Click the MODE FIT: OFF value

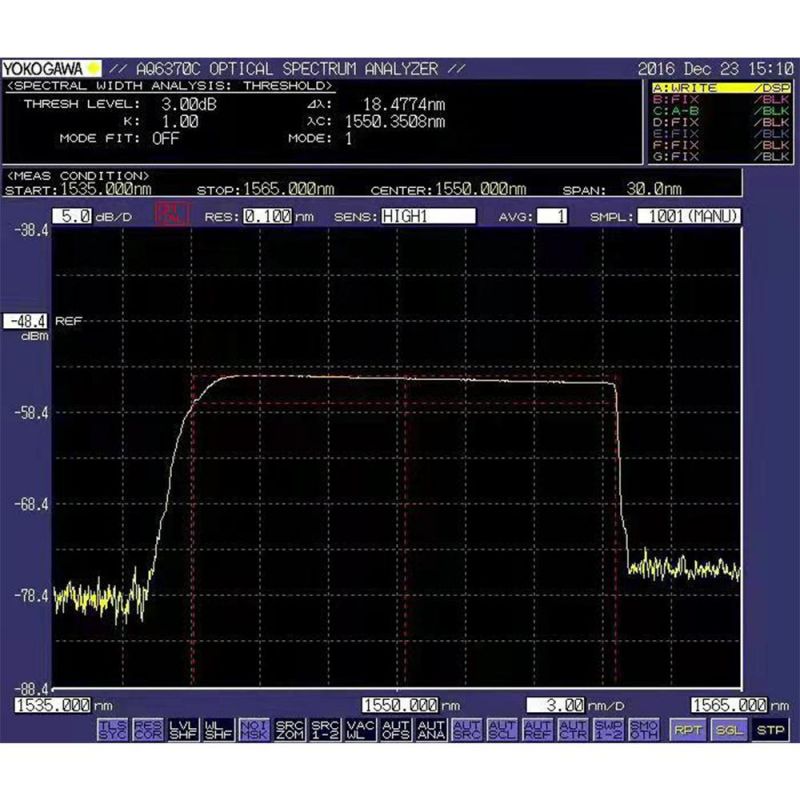coord(165,138)
